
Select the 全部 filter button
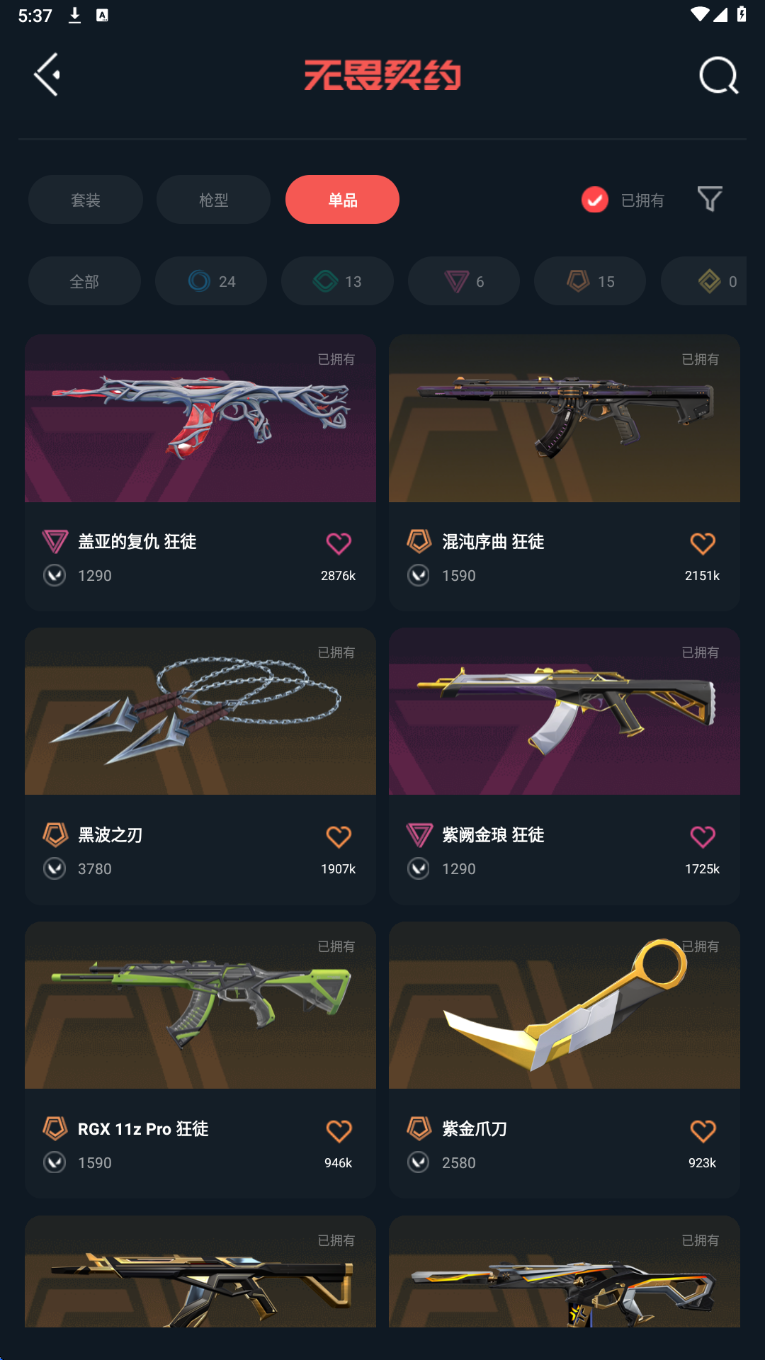[x=84, y=281]
